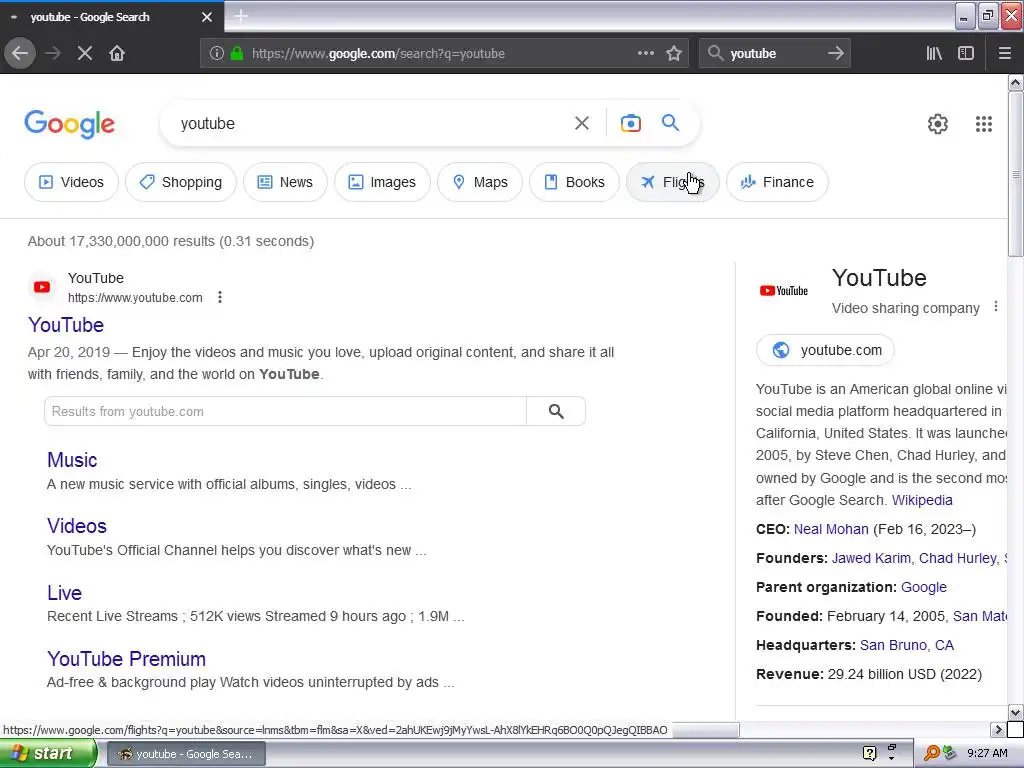
Task: Switch to the News filter
Action: [x=285, y=182]
